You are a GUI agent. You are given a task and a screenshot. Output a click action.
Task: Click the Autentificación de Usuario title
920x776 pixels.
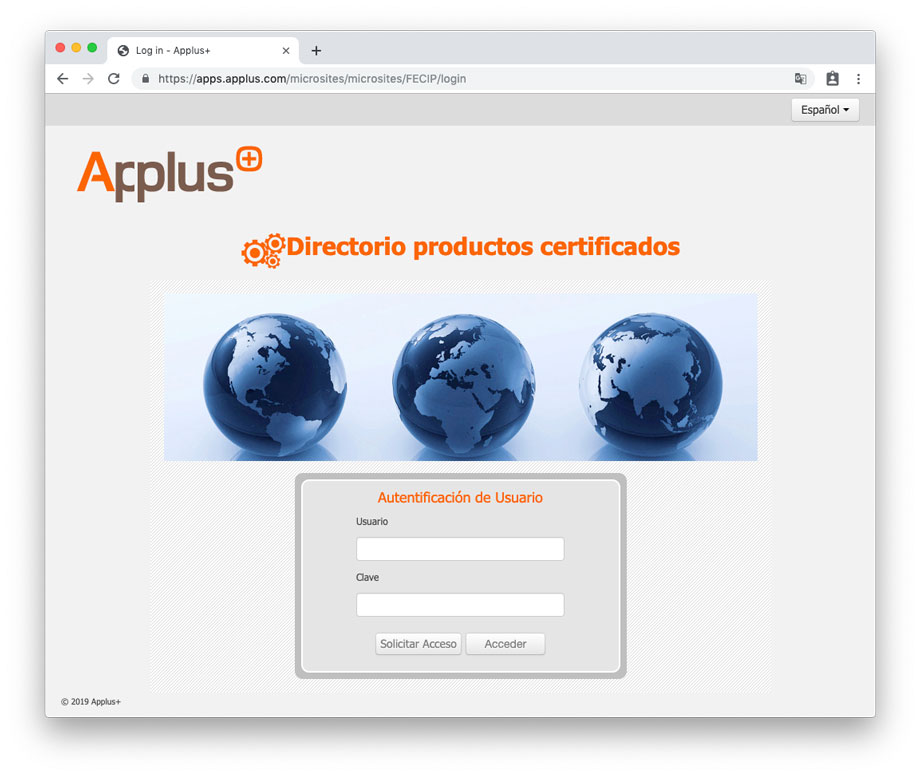(x=460, y=497)
